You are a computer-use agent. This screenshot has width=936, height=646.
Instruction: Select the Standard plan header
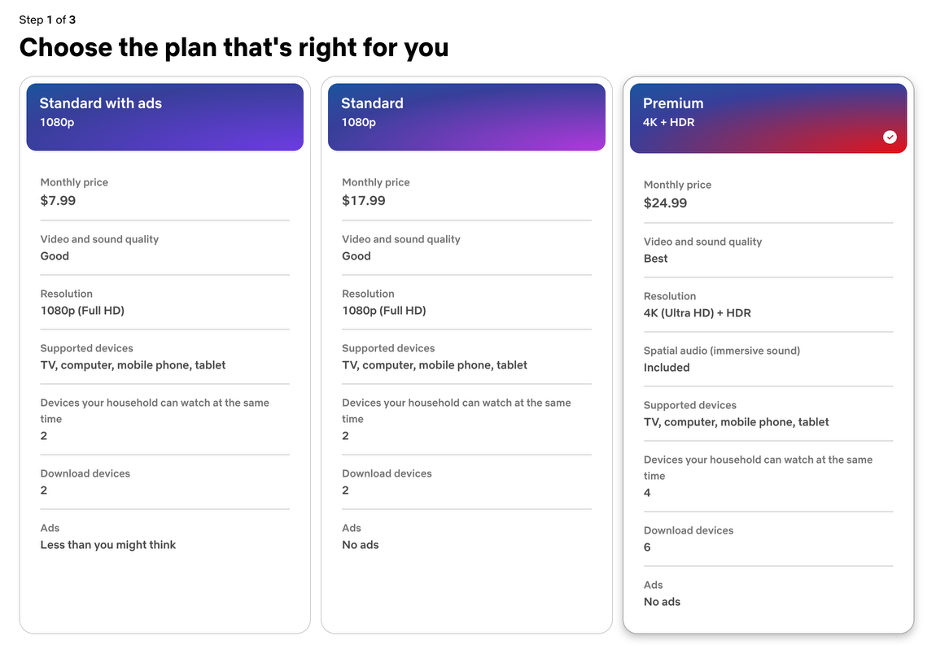coord(466,117)
